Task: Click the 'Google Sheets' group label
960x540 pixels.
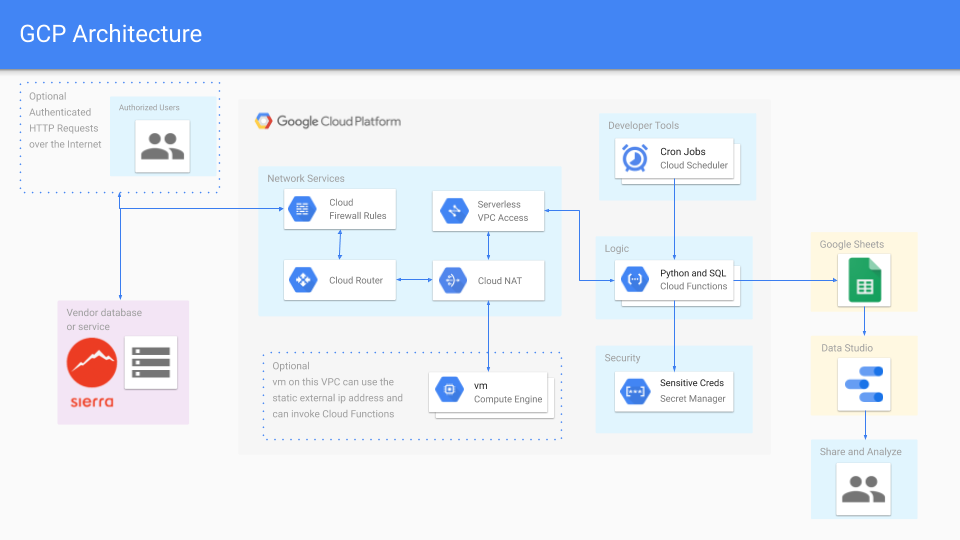Action: [x=852, y=244]
